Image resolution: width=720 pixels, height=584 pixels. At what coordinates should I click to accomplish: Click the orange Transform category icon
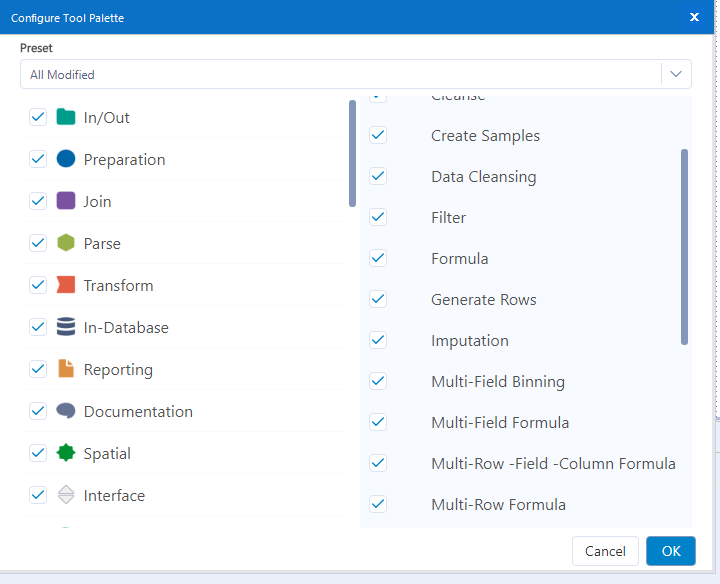point(66,285)
